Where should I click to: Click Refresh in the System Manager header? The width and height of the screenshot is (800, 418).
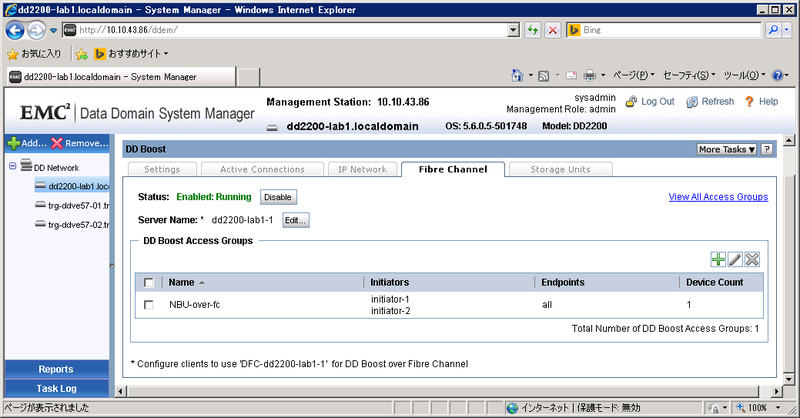(x=710, y=102)
